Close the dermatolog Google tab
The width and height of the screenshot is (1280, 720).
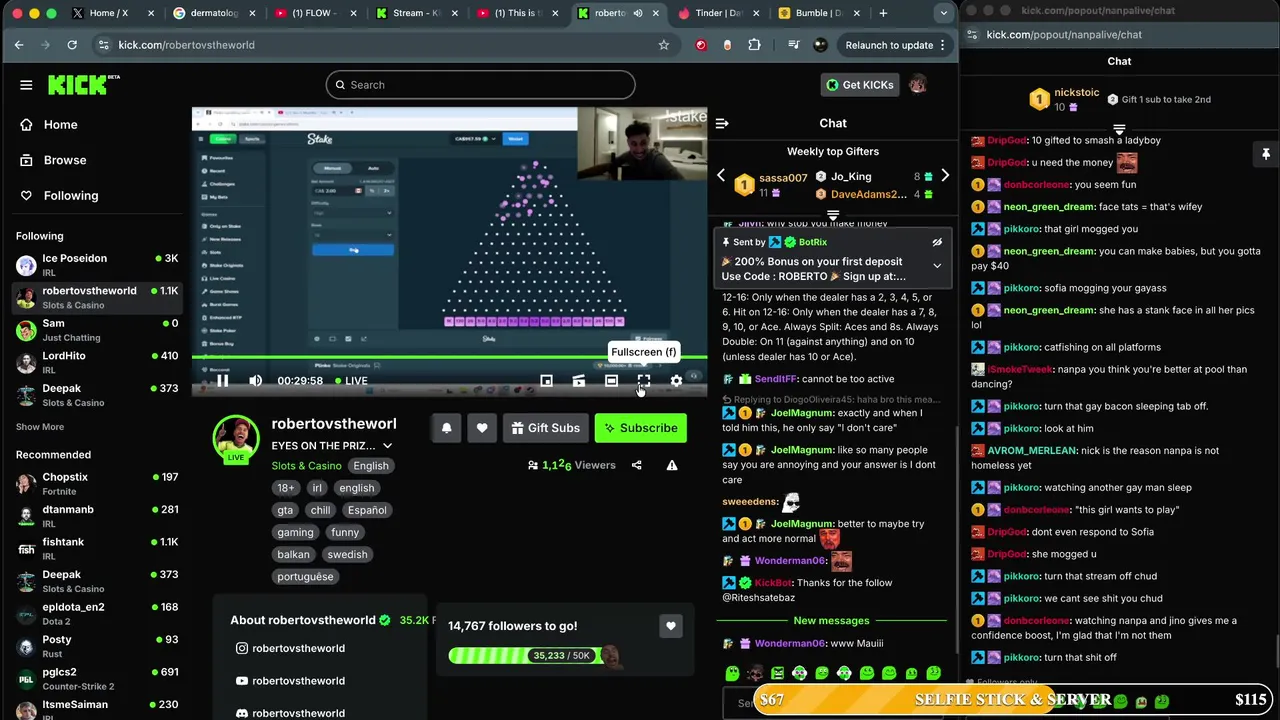[x=251, y=13]
